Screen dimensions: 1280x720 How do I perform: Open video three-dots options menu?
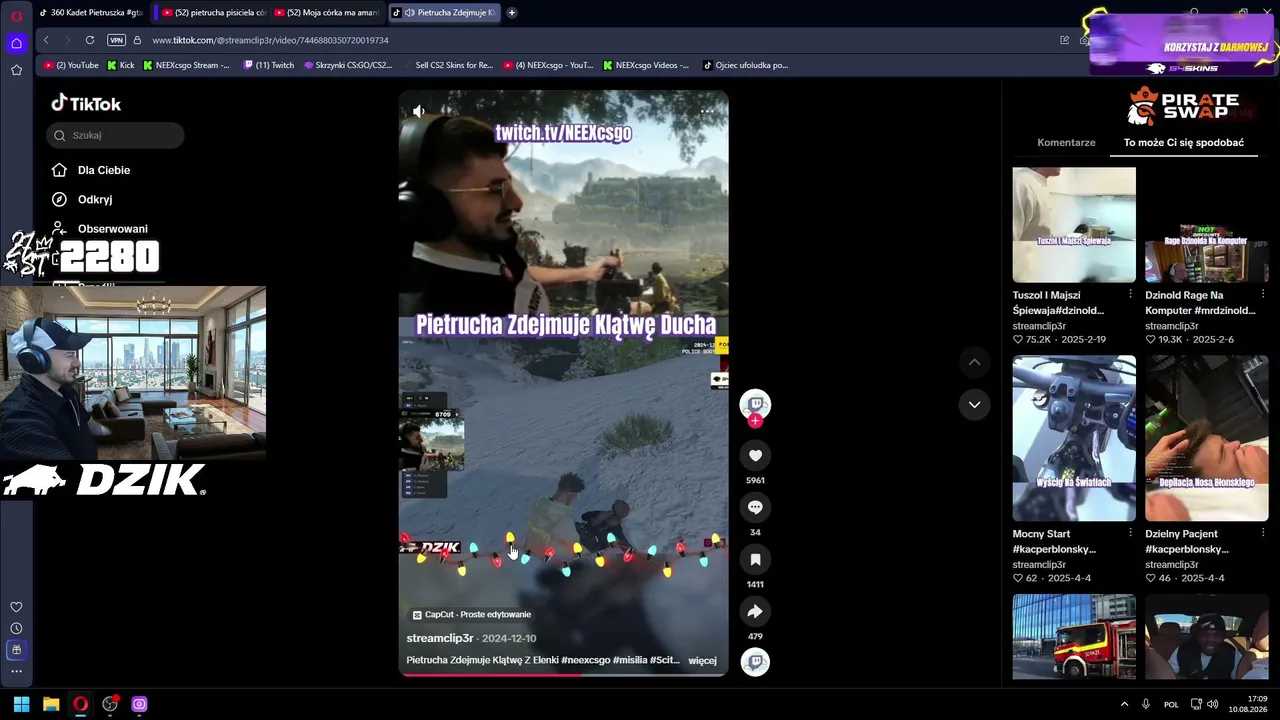point(707,111)
